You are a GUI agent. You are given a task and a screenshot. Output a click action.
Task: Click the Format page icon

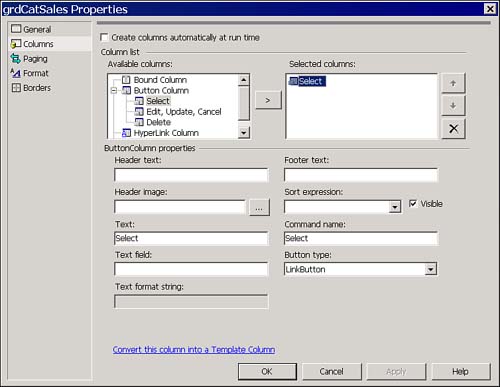pos(16,73)
